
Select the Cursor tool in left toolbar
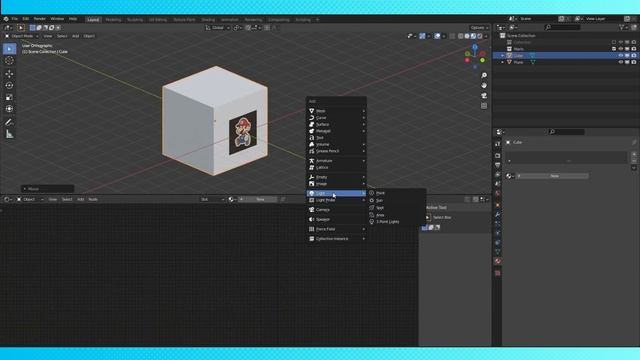pyautogui.click(x=9, y=61)
